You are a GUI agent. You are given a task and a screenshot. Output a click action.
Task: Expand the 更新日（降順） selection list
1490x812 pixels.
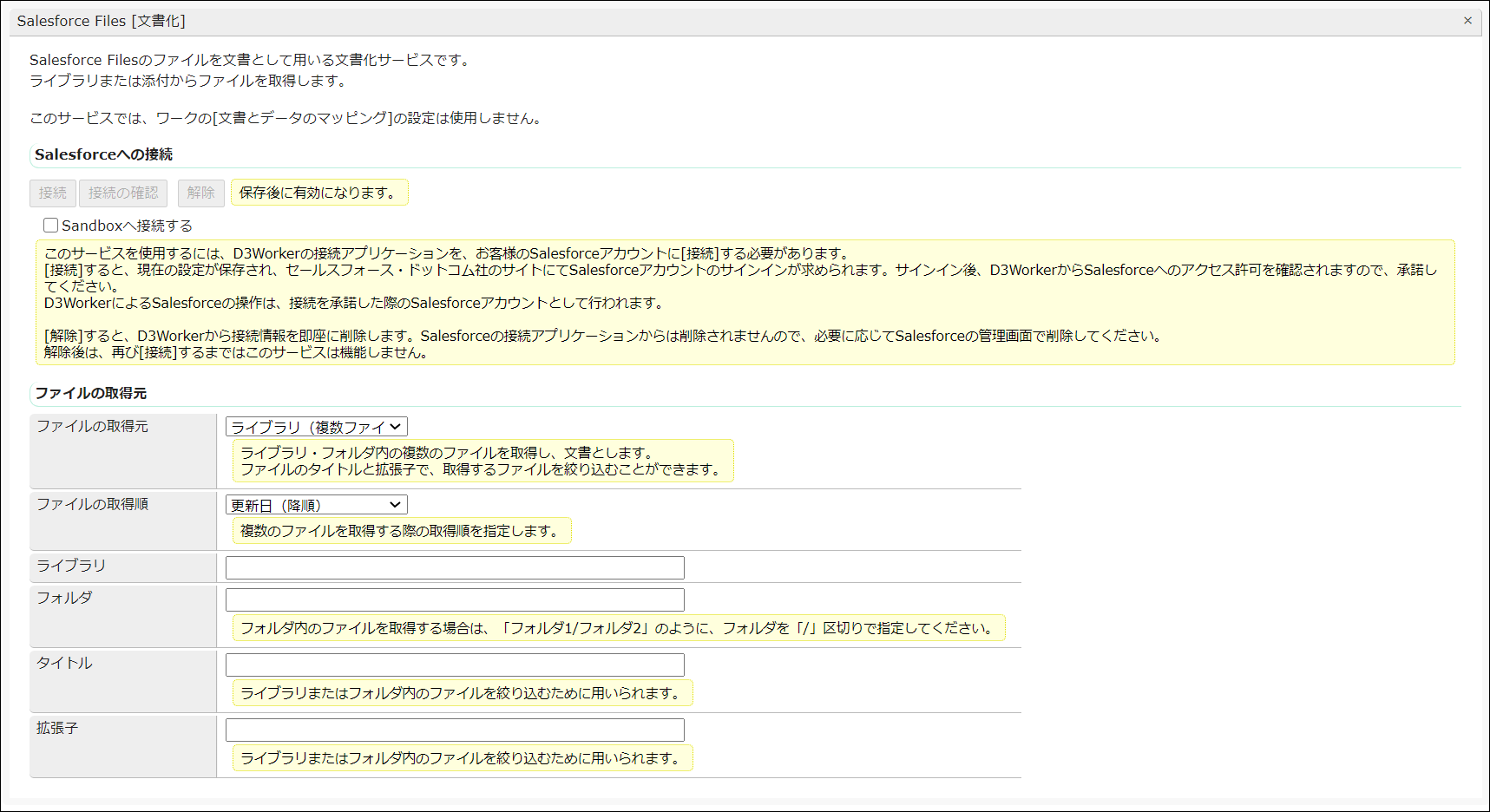click(x=316, y=504)
